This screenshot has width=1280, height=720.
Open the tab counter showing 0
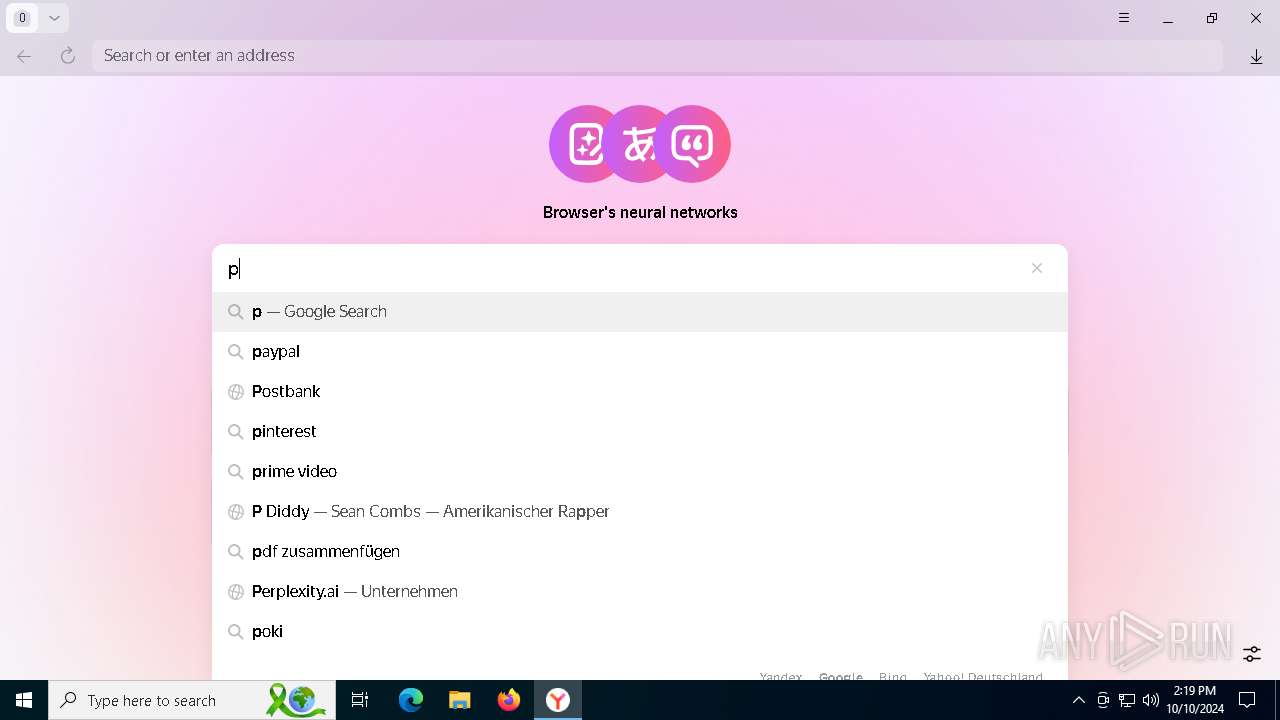pyautogui.click(x=22, y=18)
